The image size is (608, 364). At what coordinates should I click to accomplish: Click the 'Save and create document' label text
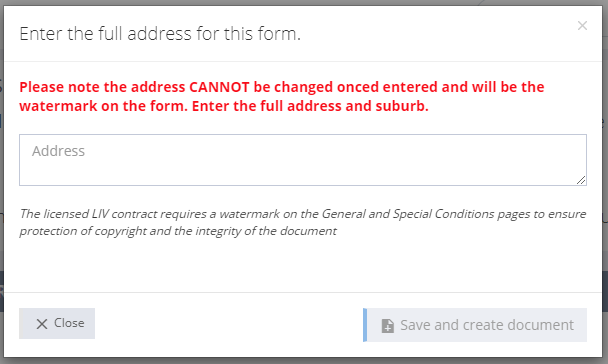click(x=487, y=325)
